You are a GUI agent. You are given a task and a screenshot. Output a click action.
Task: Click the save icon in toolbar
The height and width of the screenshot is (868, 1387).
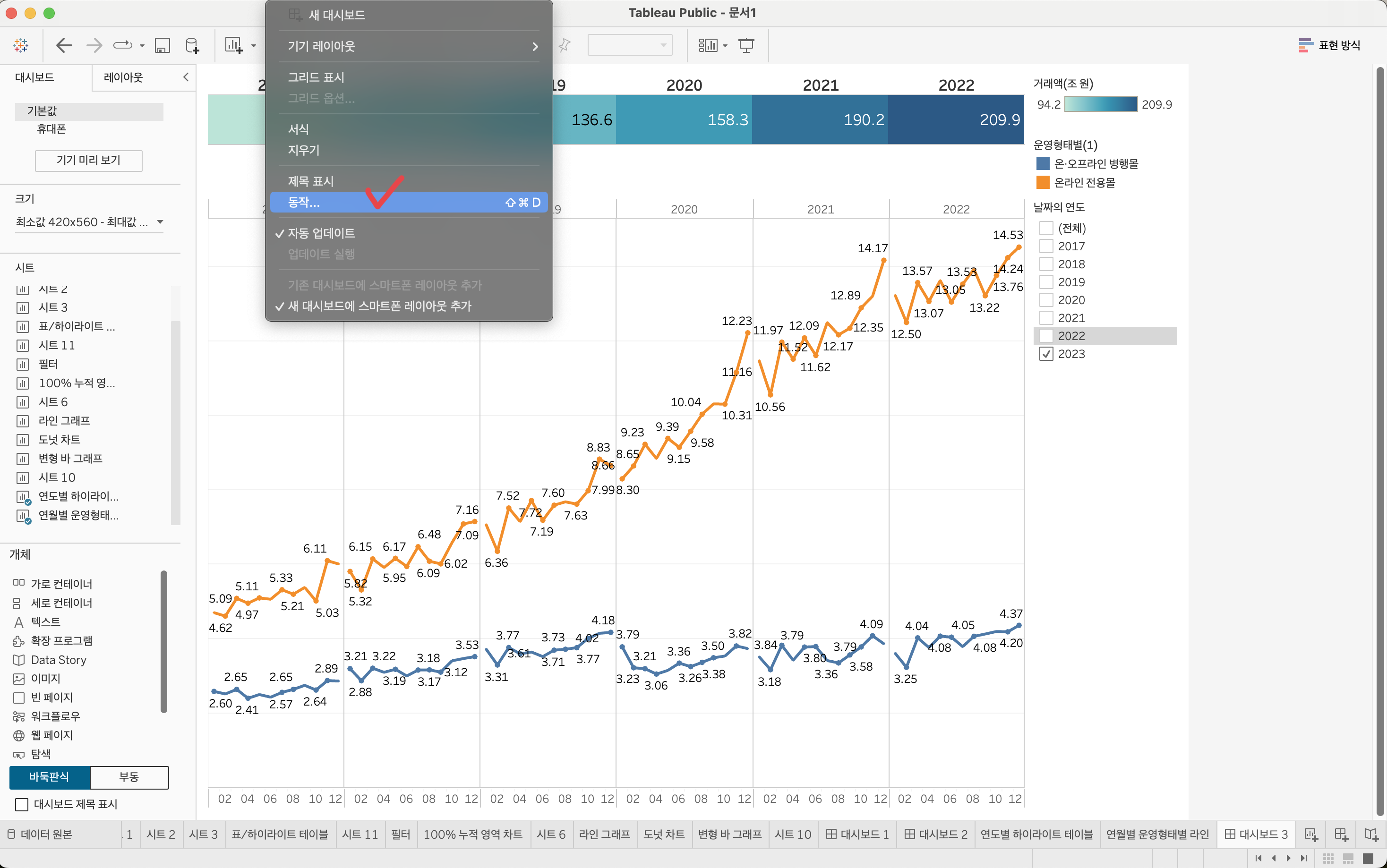(163, 45)
